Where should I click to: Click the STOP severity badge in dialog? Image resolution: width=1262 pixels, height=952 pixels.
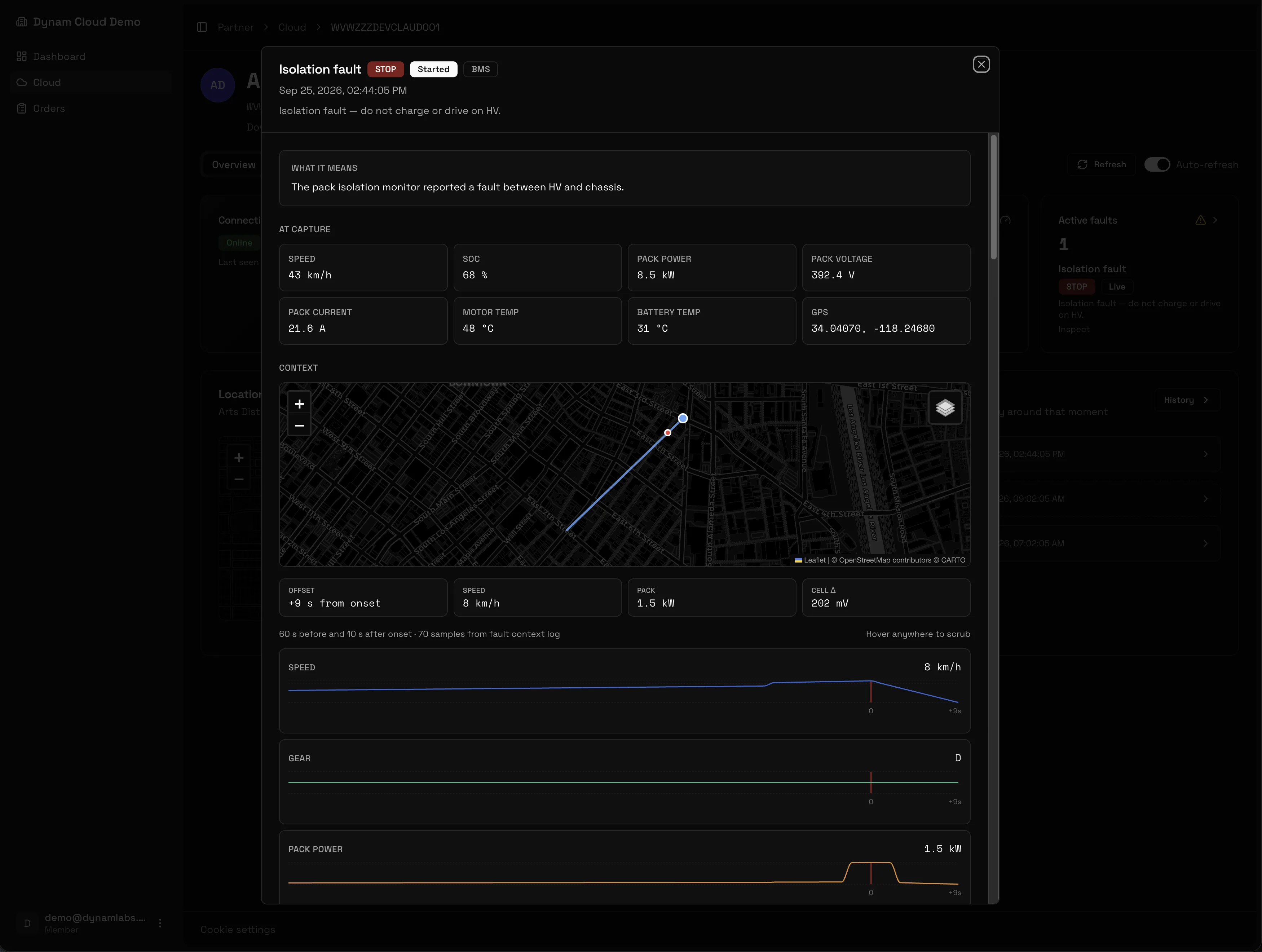pos(385,69)
